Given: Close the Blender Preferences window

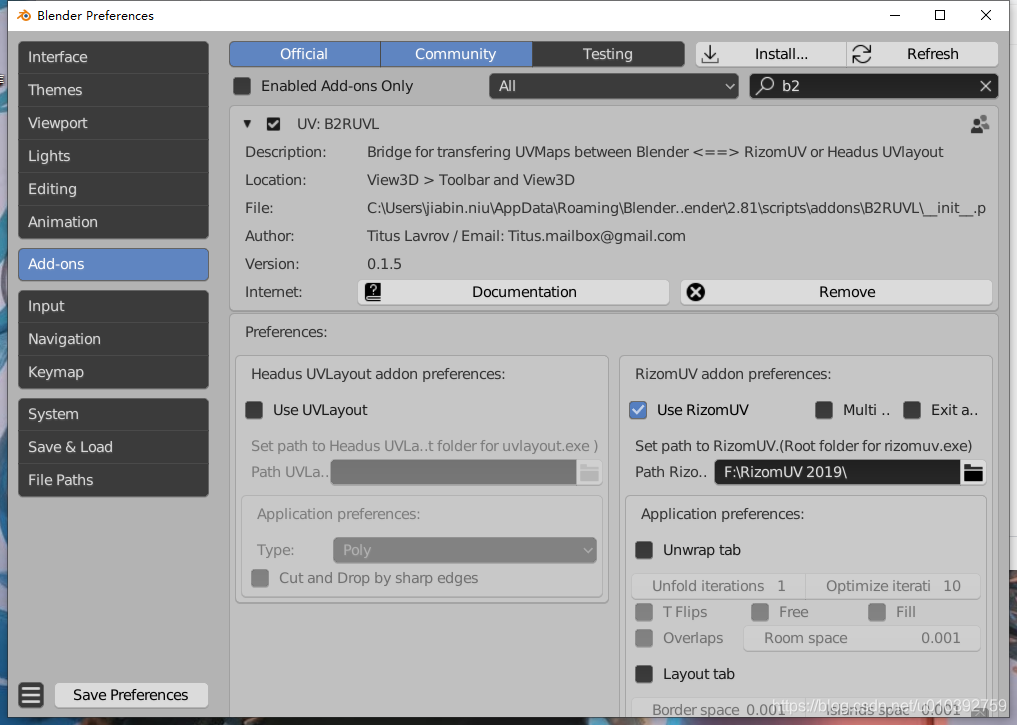Looking at the screenshot, I should (x=986, y=15).
